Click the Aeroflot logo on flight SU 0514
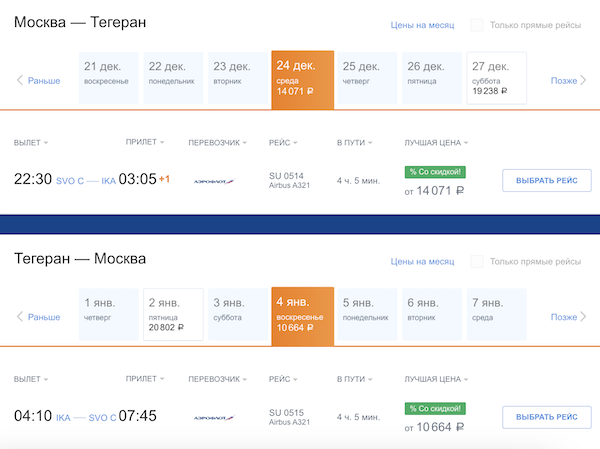 (213, 181)
